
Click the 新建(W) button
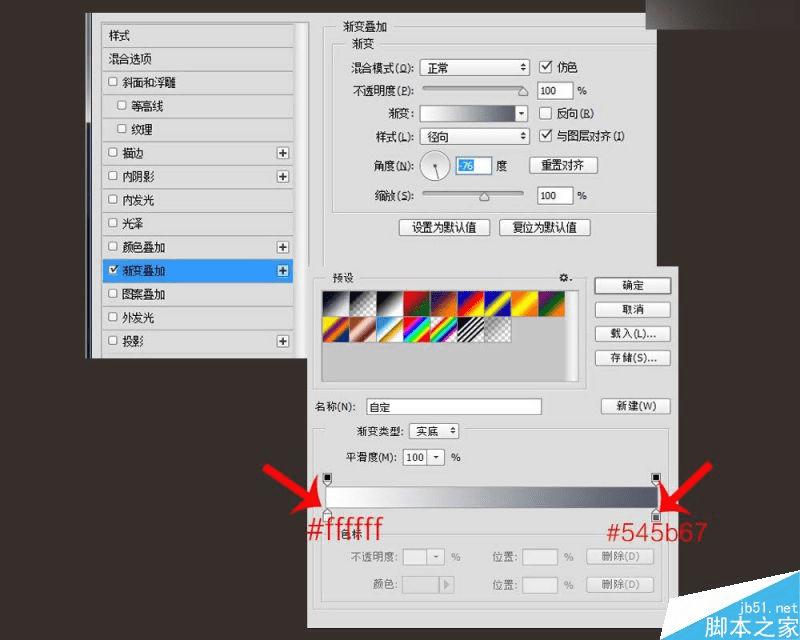click(x=636, y=406)
